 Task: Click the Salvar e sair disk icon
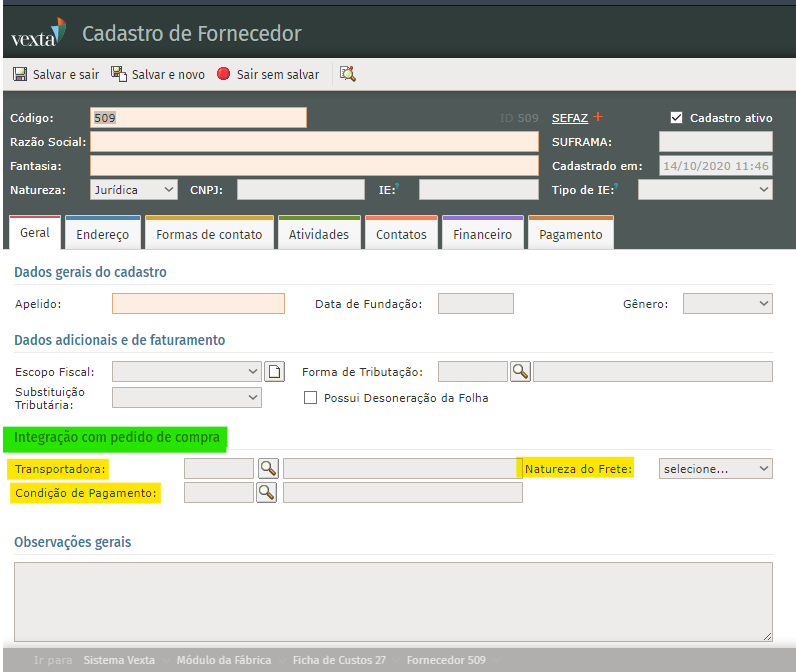pyautogui.click(x=19, y=74)
